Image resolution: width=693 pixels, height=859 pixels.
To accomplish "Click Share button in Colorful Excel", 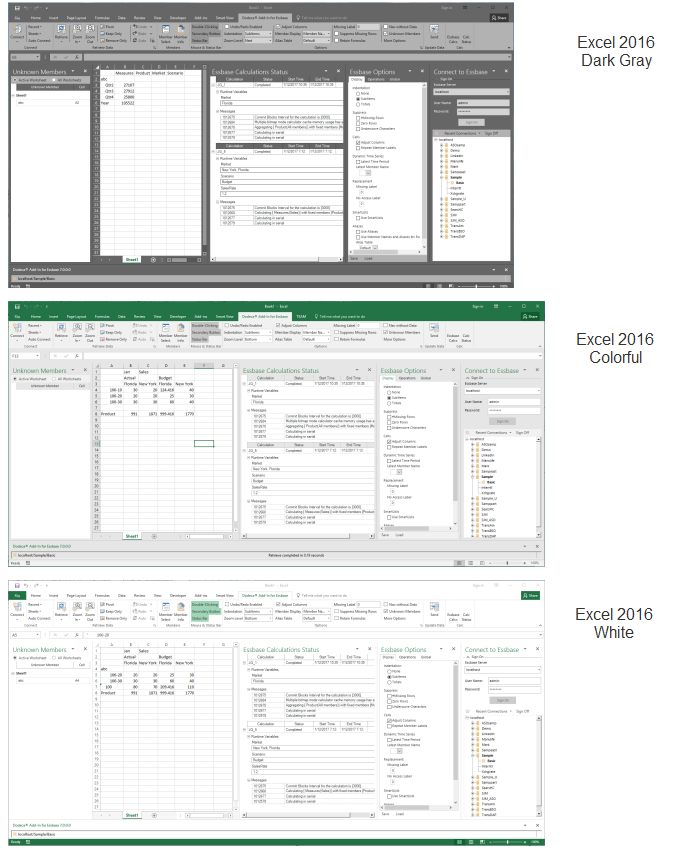I will 530,317.
